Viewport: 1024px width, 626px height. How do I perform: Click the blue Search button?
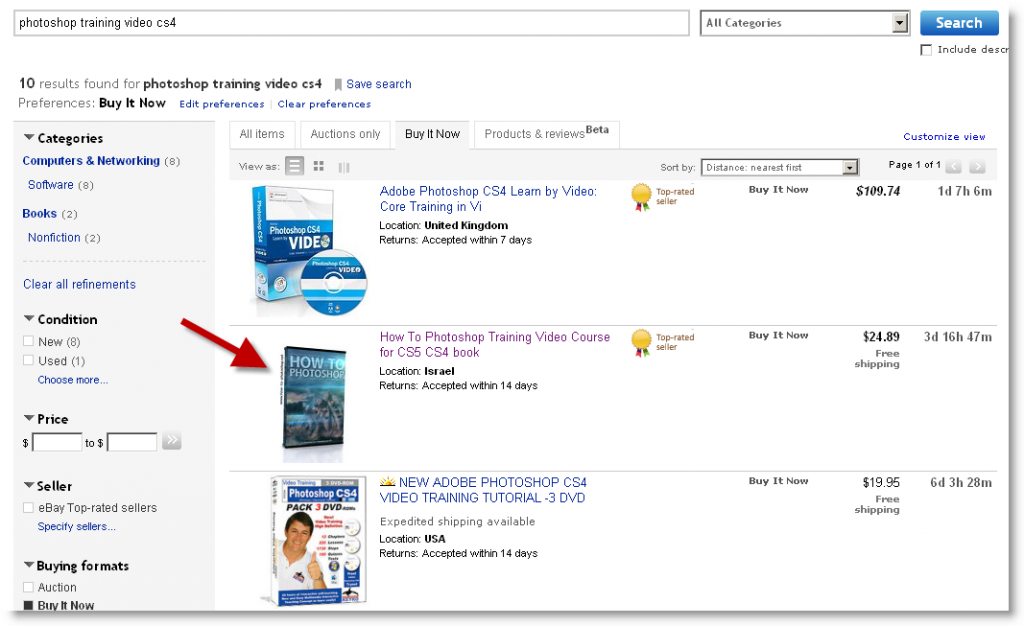[x=959, y=23]
